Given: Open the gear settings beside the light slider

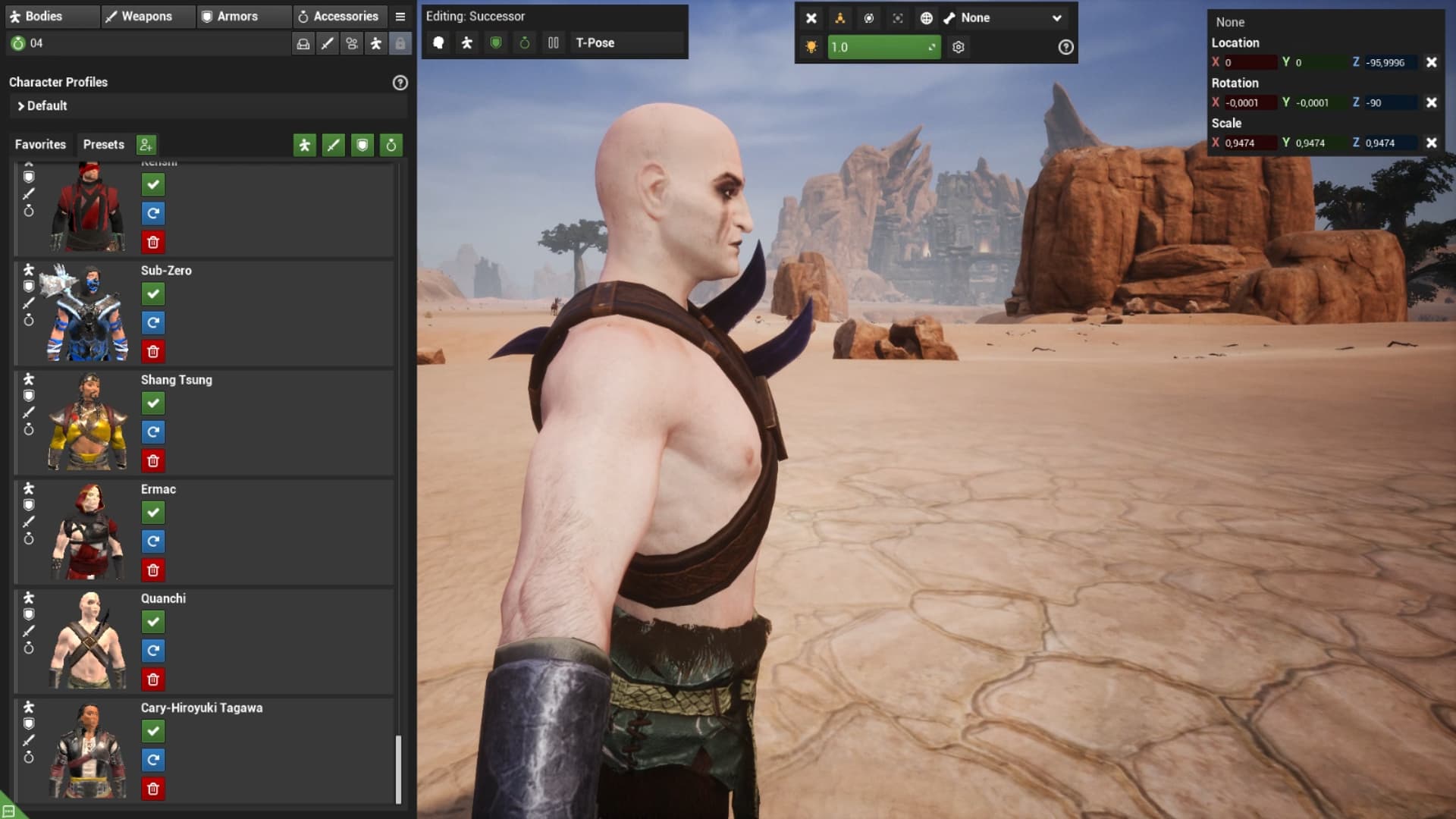Looking at the screenshot, I should click(x=959, y=47).
